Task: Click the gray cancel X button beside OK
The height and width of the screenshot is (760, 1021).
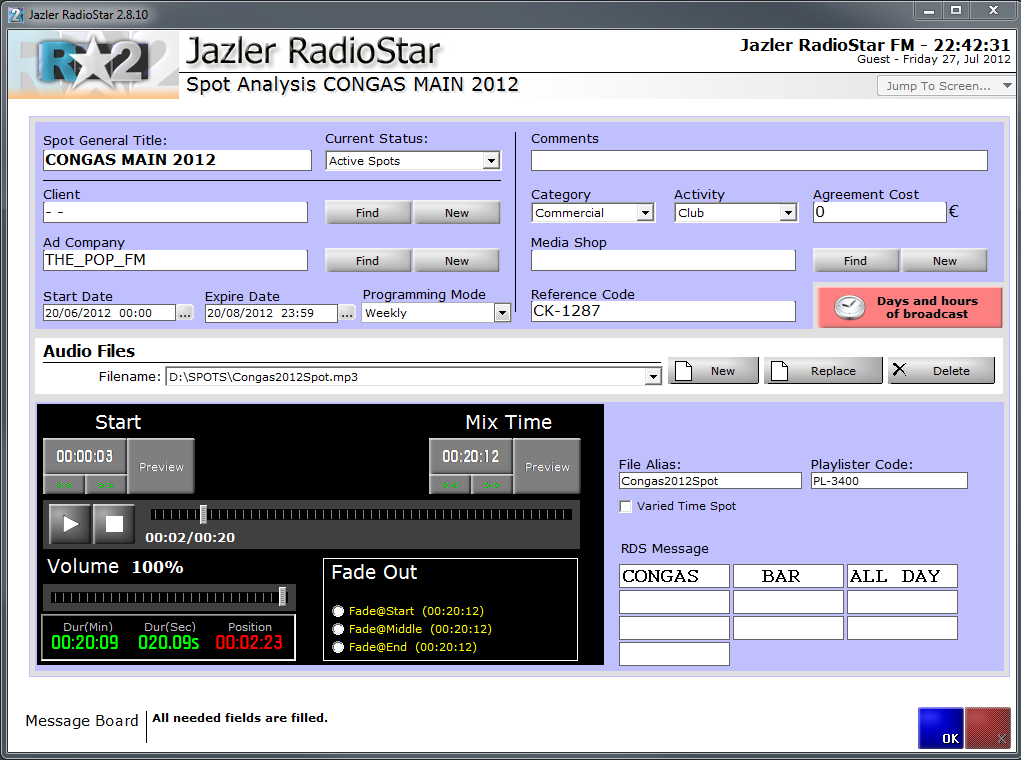Action: point(988,728)
